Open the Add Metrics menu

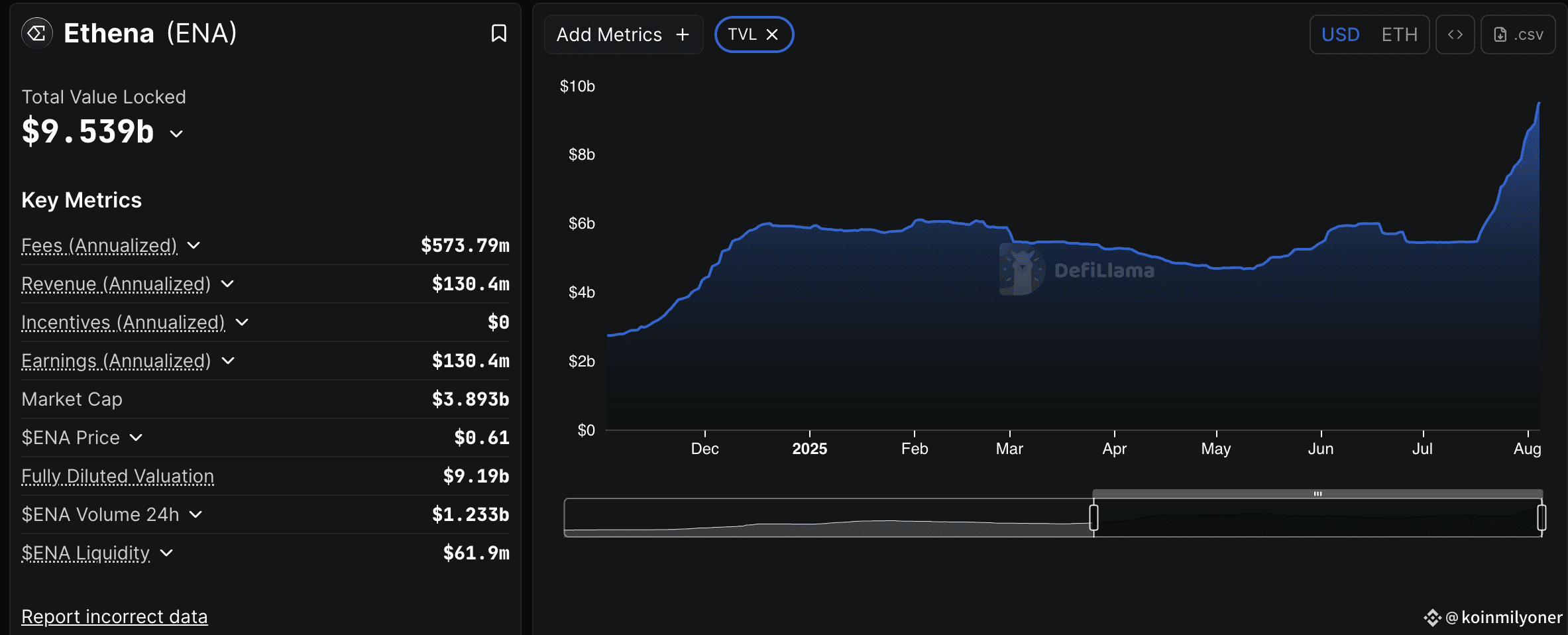click(x=623, y=34)
